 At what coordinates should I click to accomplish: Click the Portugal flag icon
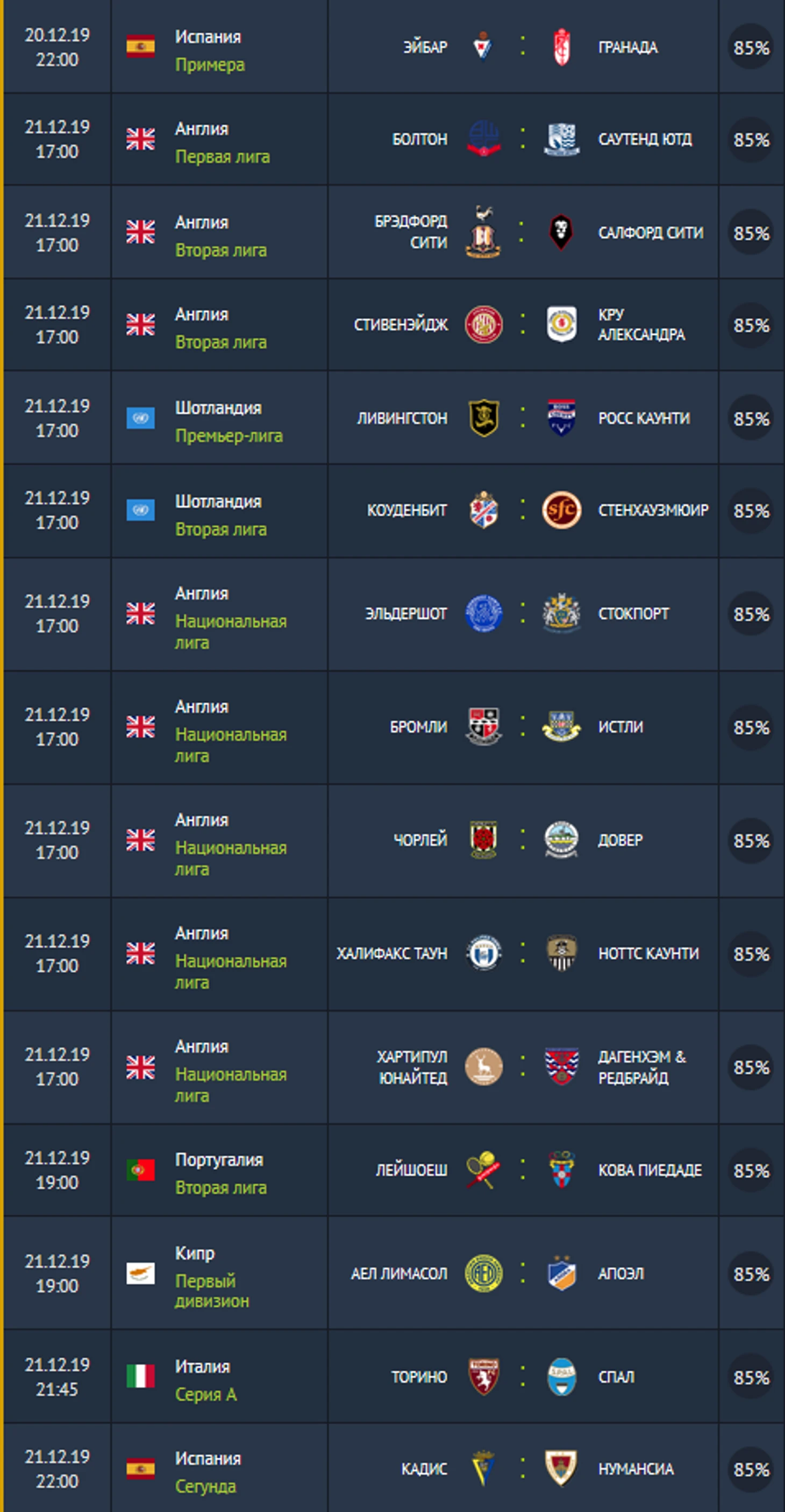click(140, 1170)
